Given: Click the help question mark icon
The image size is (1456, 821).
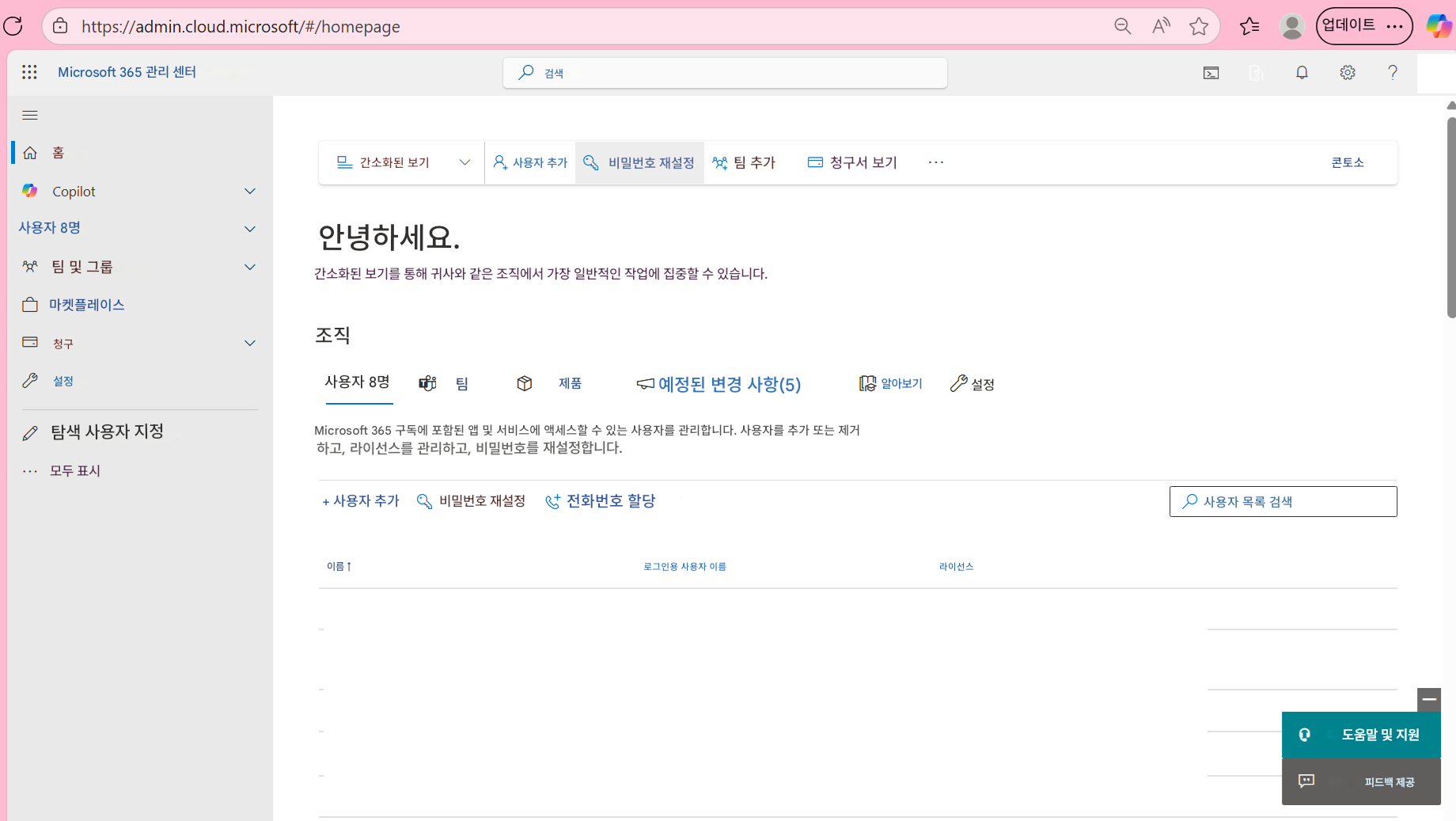Looking at the screenshot, I should tap(1393, 73).
